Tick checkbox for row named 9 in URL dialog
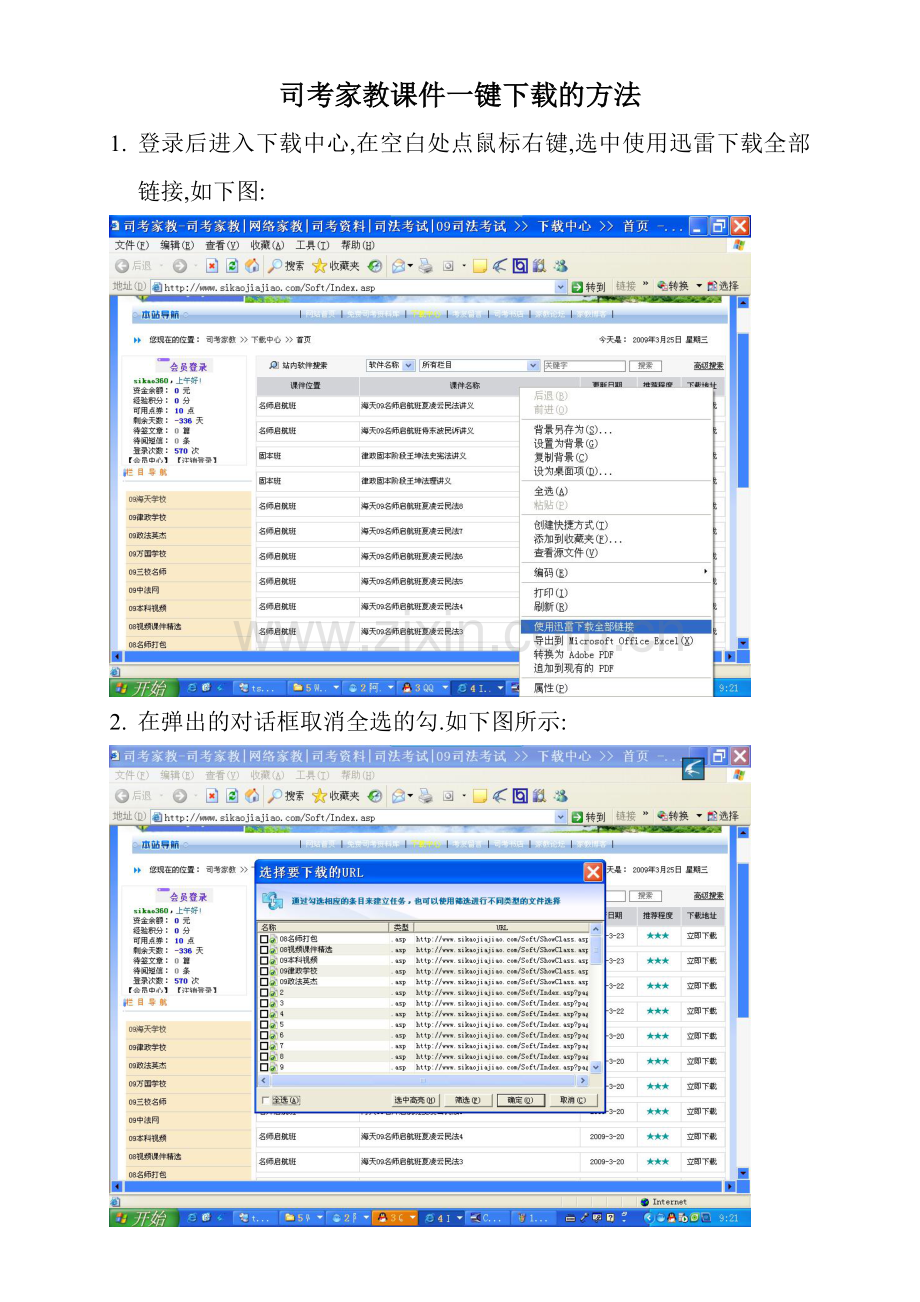Image resolution: width=920 pixels, height=1302 pixels. click(x=264, y=1067)
